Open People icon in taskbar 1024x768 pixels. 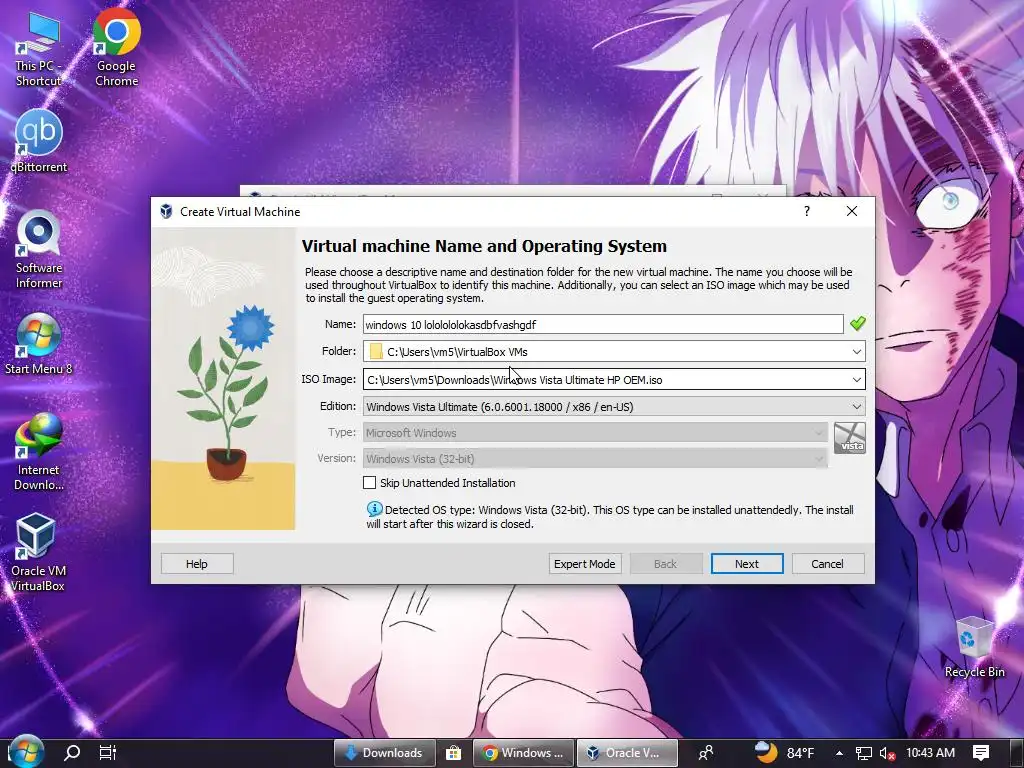click(x=706, y=752)
